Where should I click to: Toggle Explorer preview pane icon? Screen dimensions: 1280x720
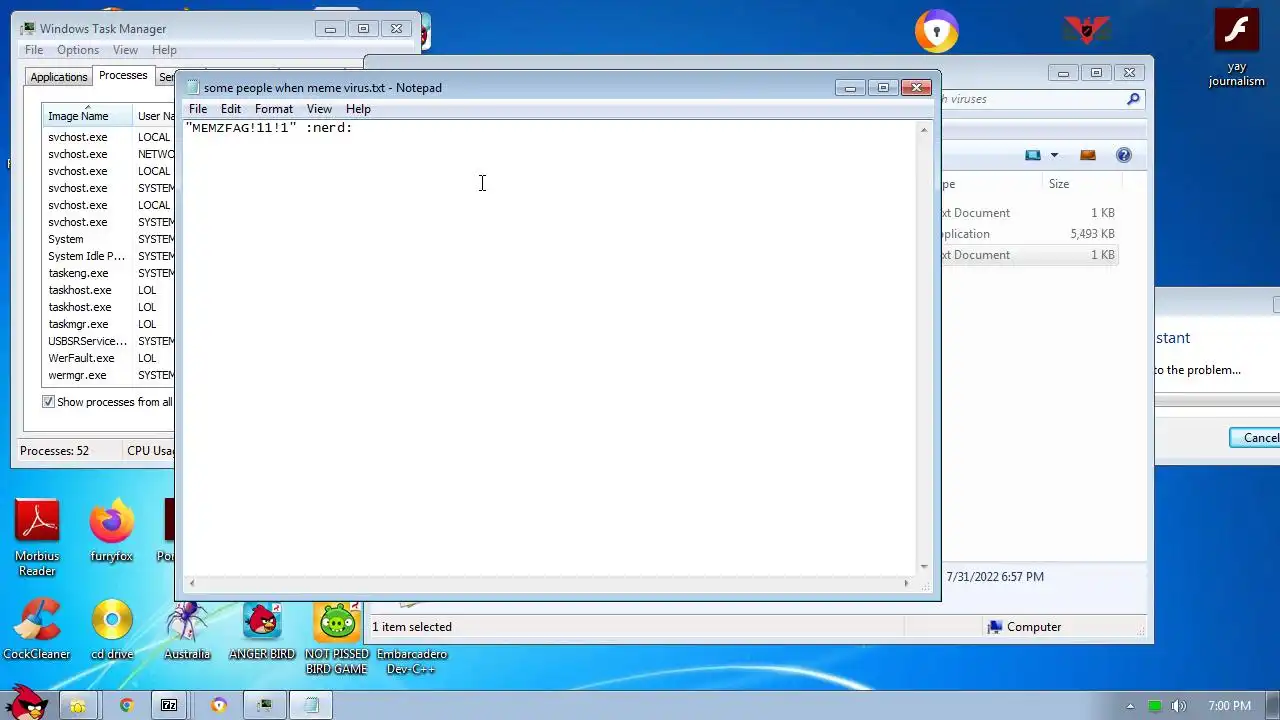(1088, 155)
